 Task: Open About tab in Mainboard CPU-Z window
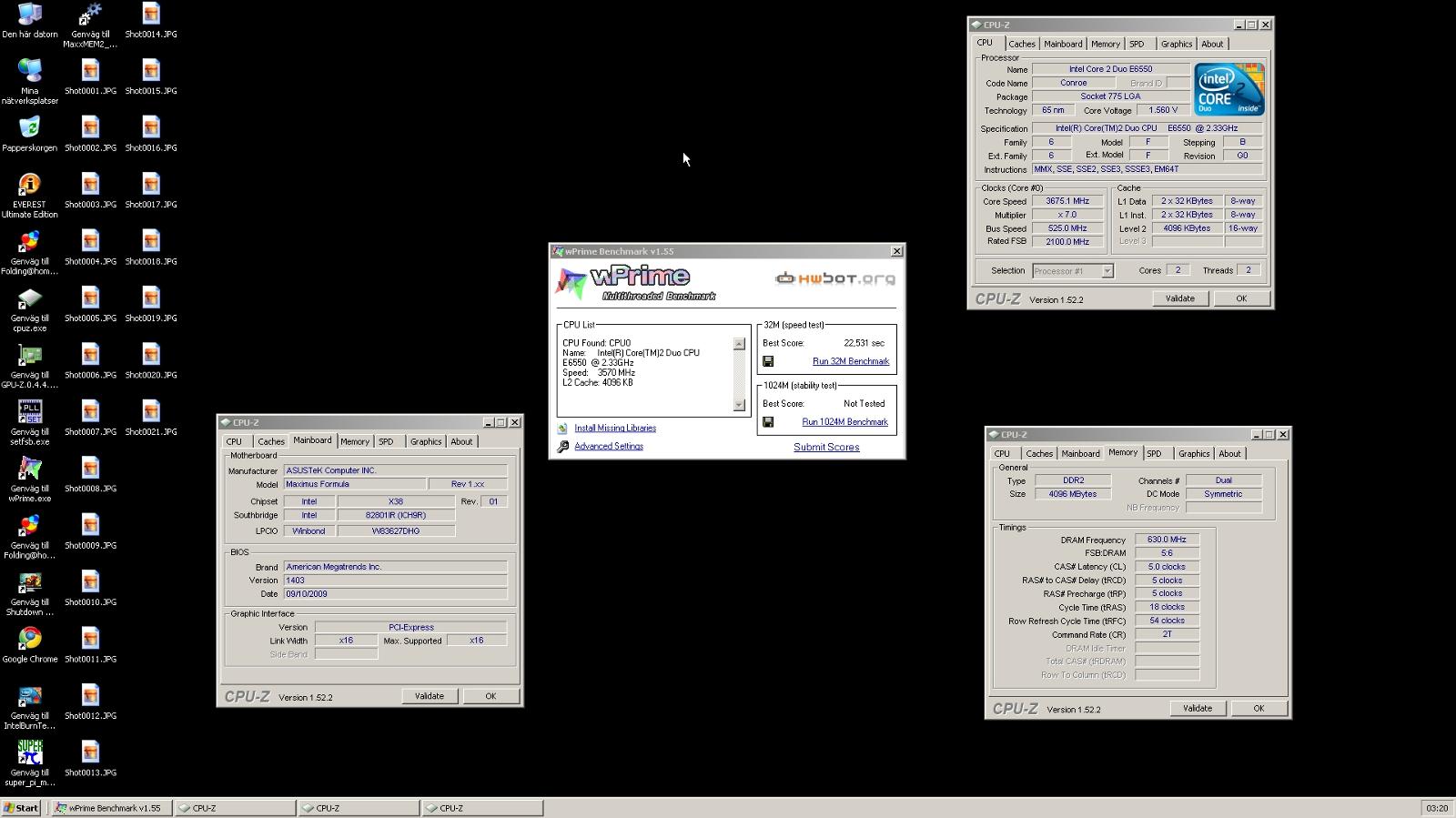click(461, 442)
